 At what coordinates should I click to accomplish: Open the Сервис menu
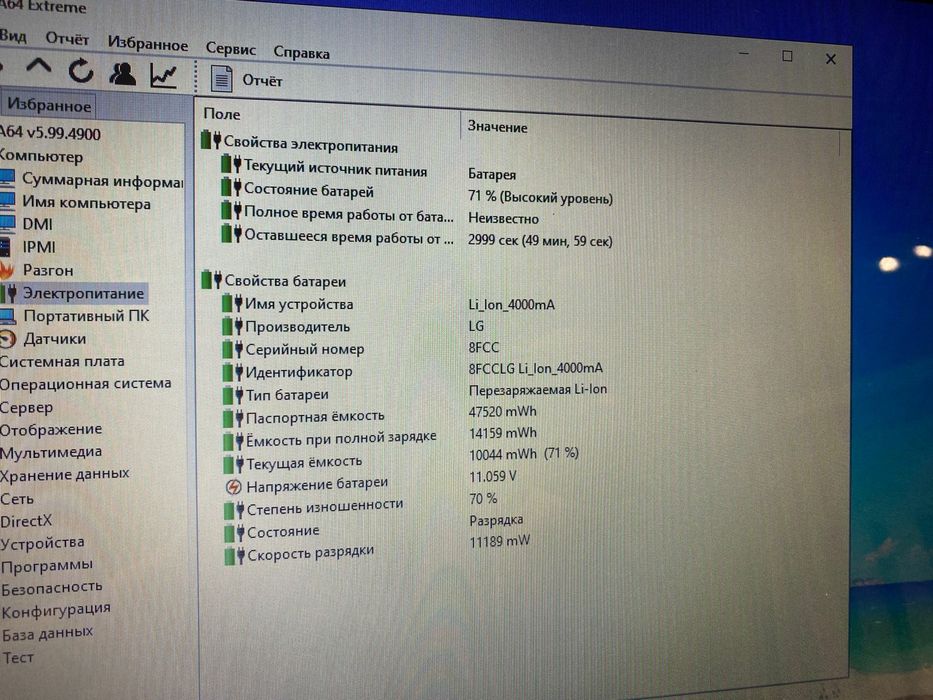tap(231, 49)
